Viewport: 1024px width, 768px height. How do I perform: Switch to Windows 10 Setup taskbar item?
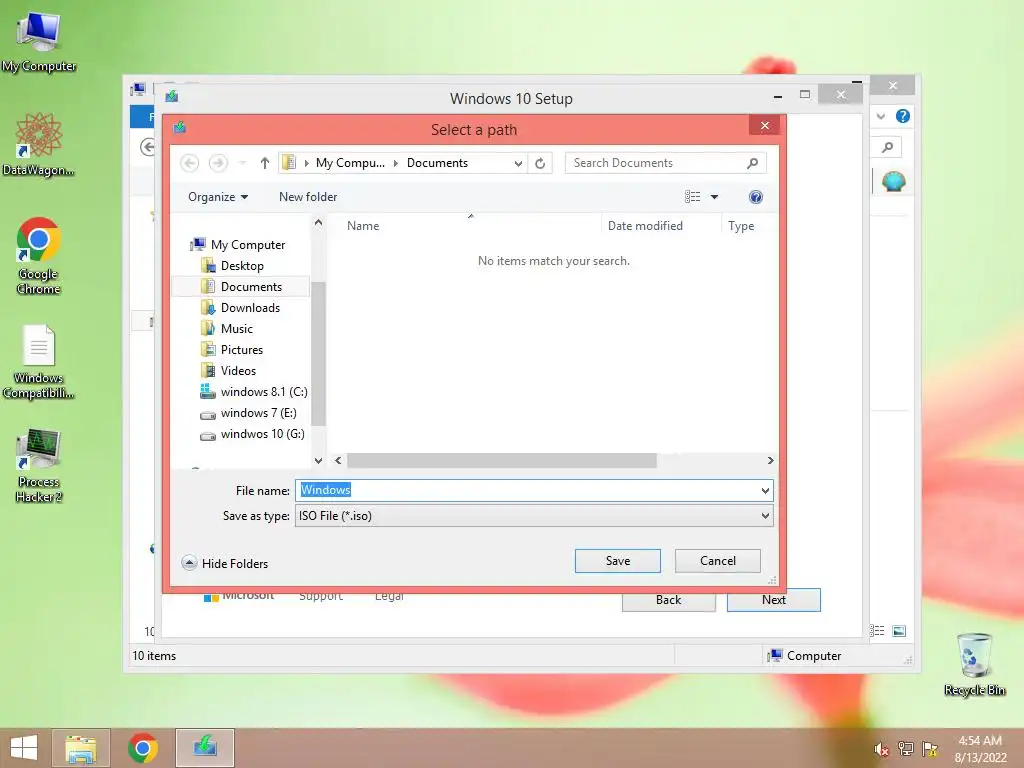(x=205, y=748)
